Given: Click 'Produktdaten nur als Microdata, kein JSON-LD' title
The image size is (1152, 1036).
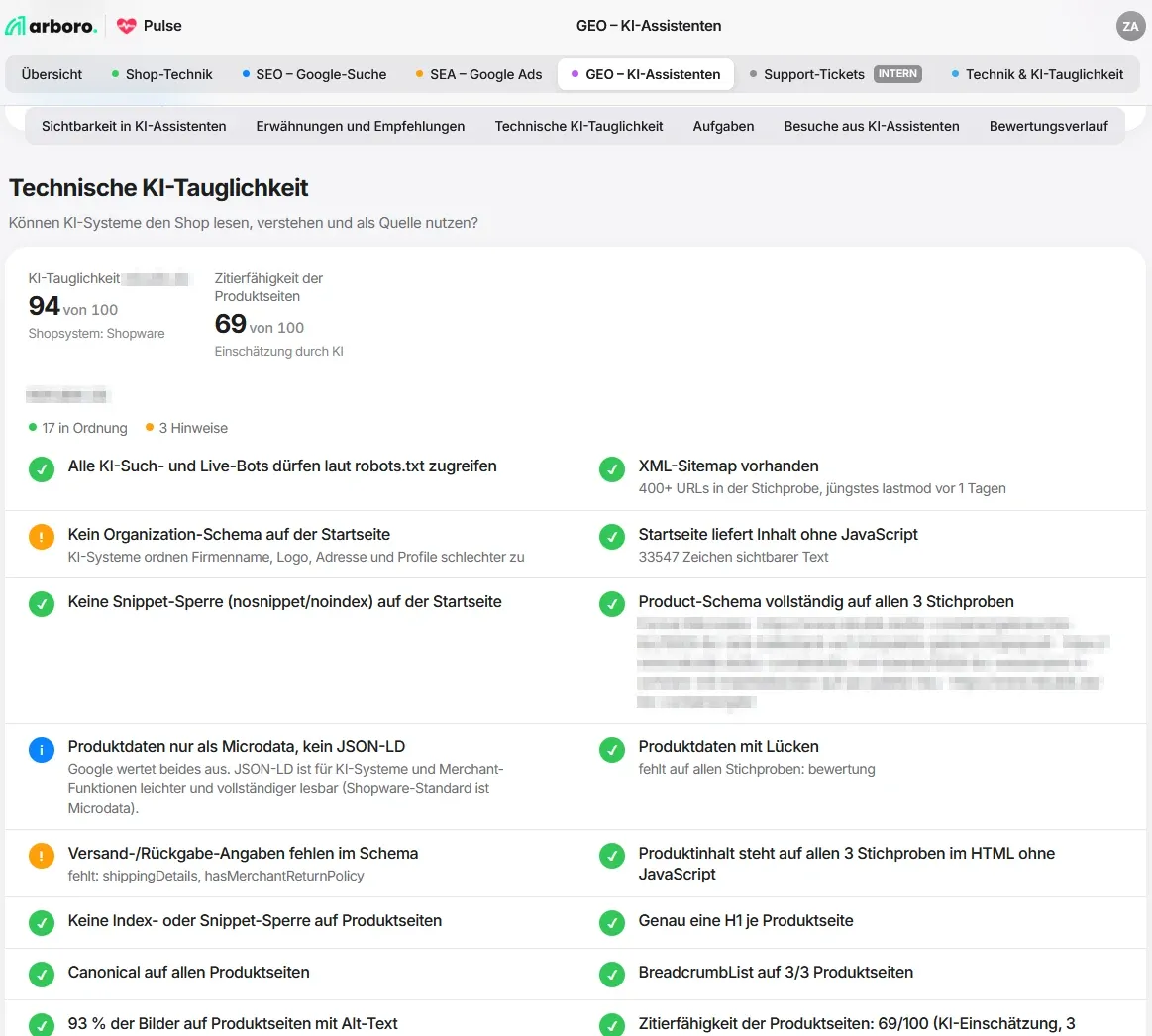Looking at the screenshot, I should (x=237, y=746).
